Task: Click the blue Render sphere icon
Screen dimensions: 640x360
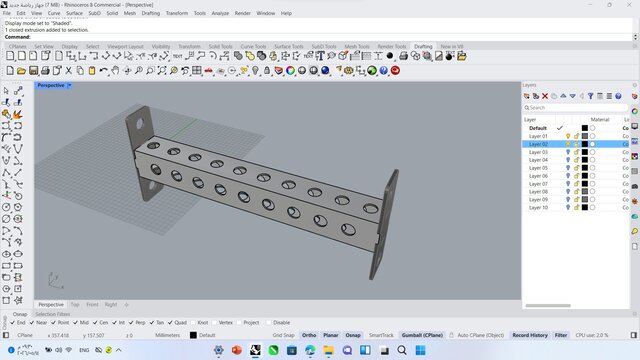Action: 325,71
